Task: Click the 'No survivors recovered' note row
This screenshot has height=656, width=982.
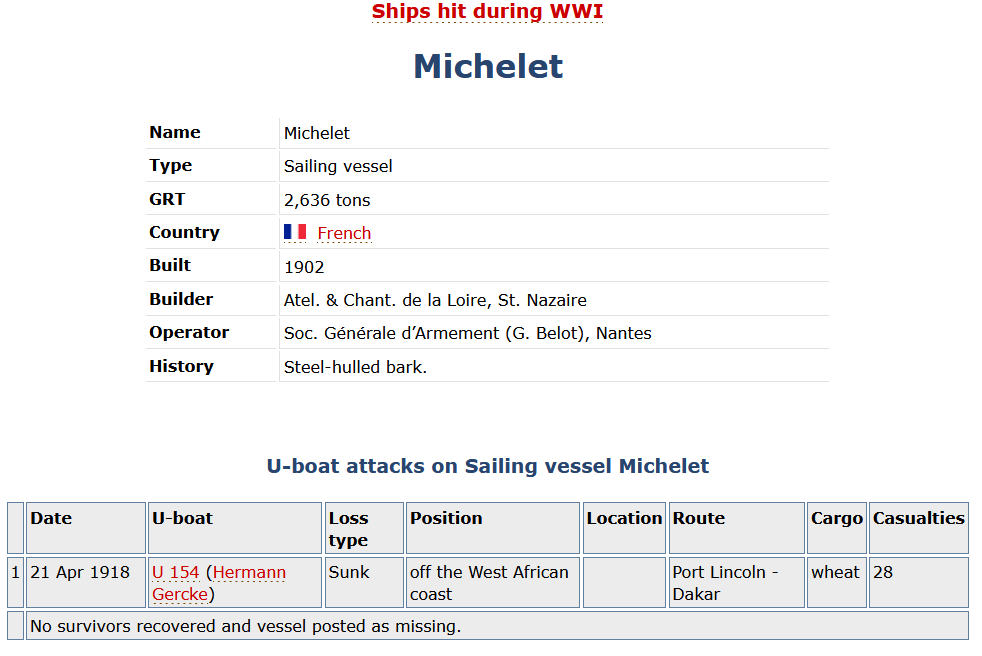Action: click(x=497, y=626)
